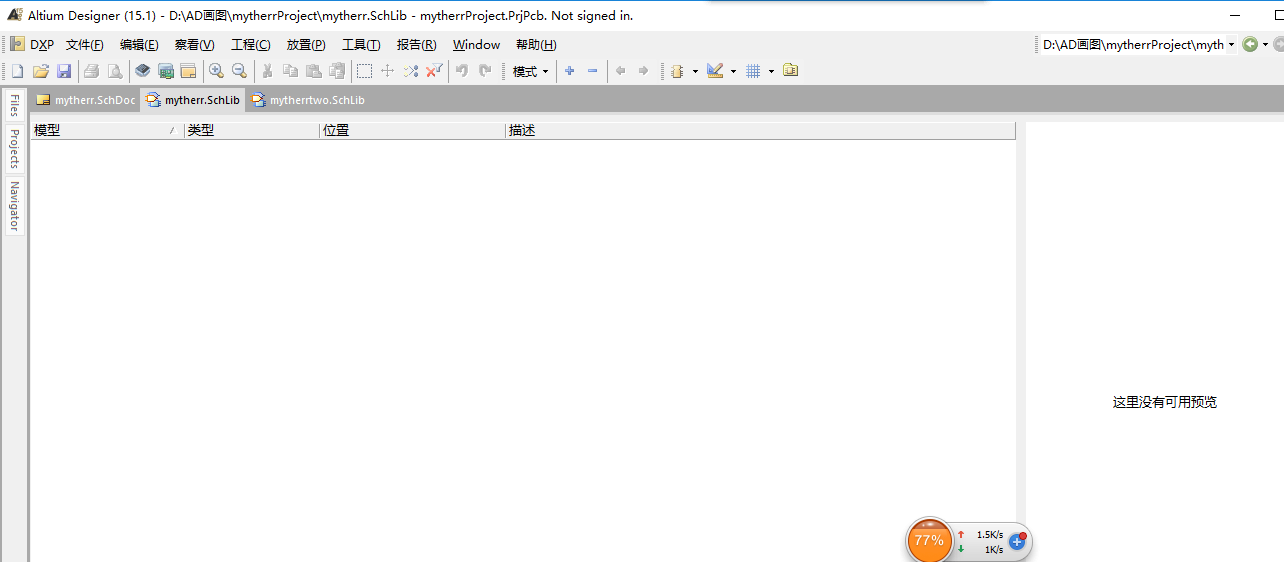Image resolution: width=1284 pixels, height=562 pixels.
Task: Open the 放置(P) menu
Action: pos(306,45)
